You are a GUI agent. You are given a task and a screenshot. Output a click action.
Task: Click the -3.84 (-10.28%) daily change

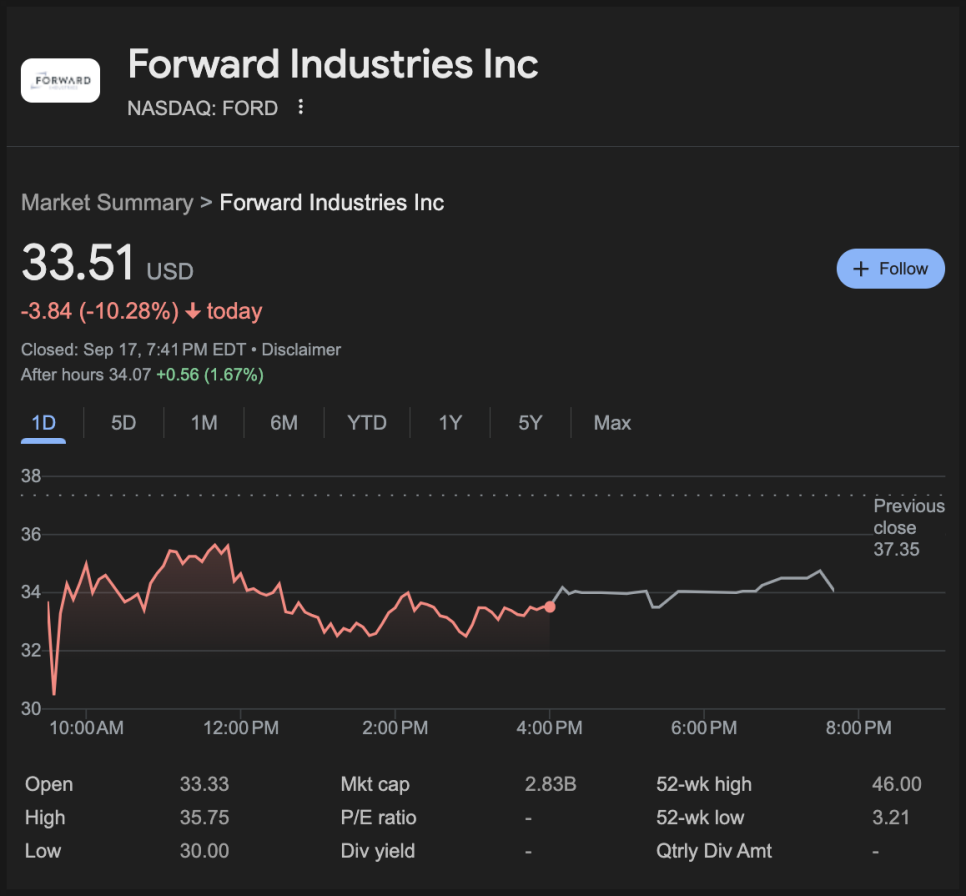[100, 311]
